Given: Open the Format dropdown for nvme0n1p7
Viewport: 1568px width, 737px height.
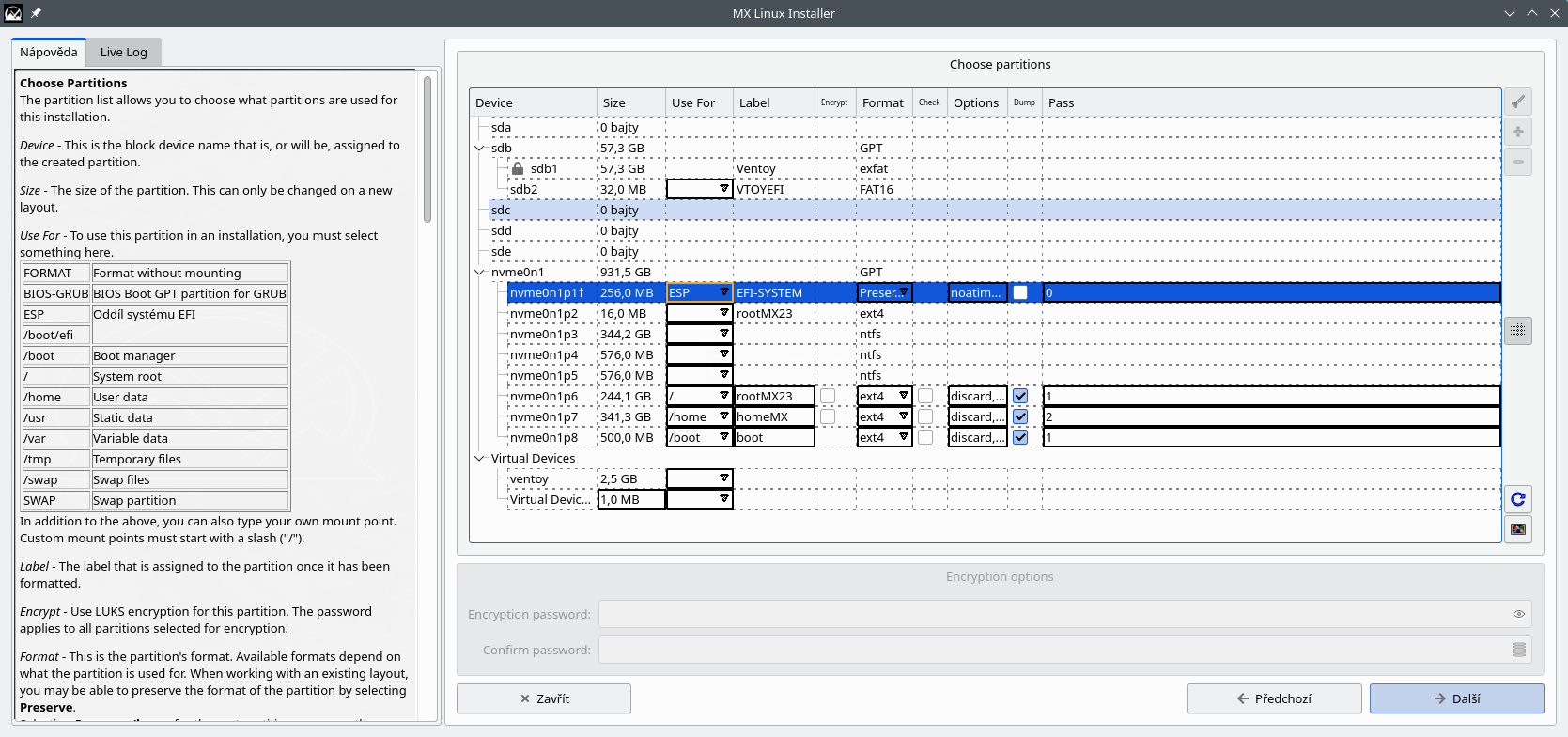Looking at the screenshot, I should tap(884, 416).
